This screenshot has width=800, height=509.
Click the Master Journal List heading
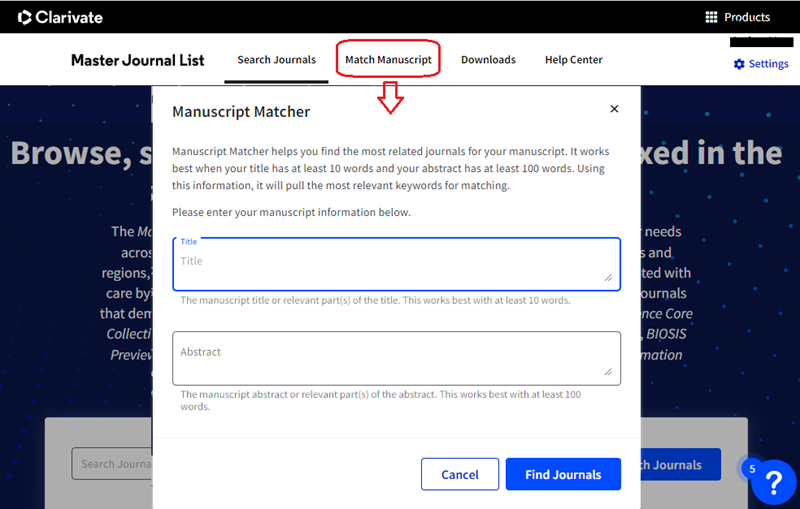137,60
